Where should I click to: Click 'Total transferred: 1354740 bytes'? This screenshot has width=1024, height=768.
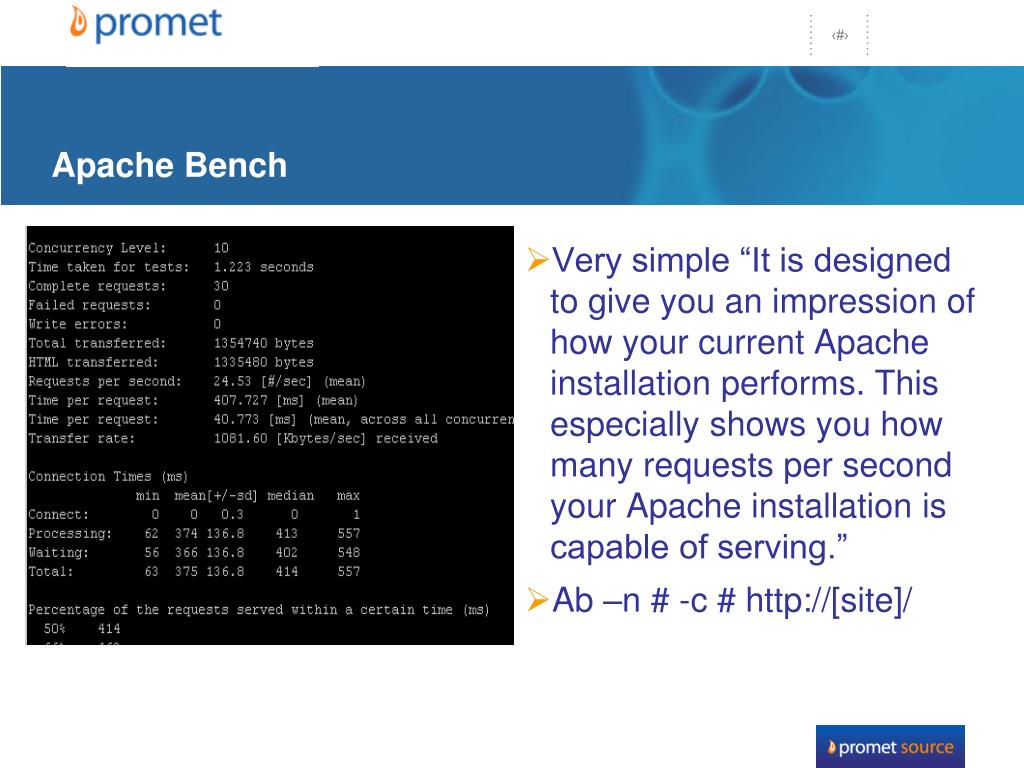pyautogui.click(x=171, y=343)
